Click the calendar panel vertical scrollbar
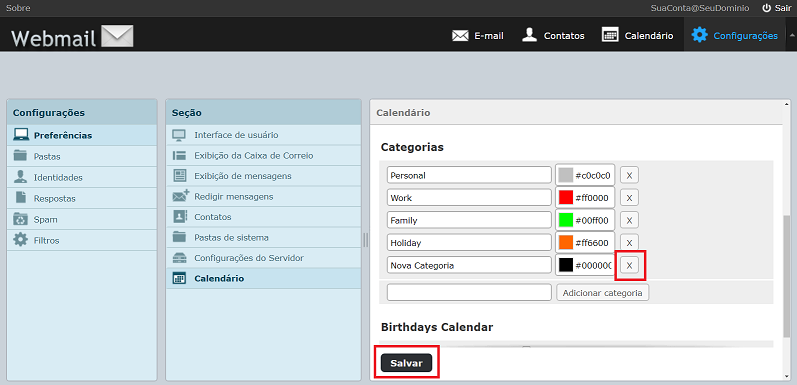This screenshot has height=385, width=797. 787,276
